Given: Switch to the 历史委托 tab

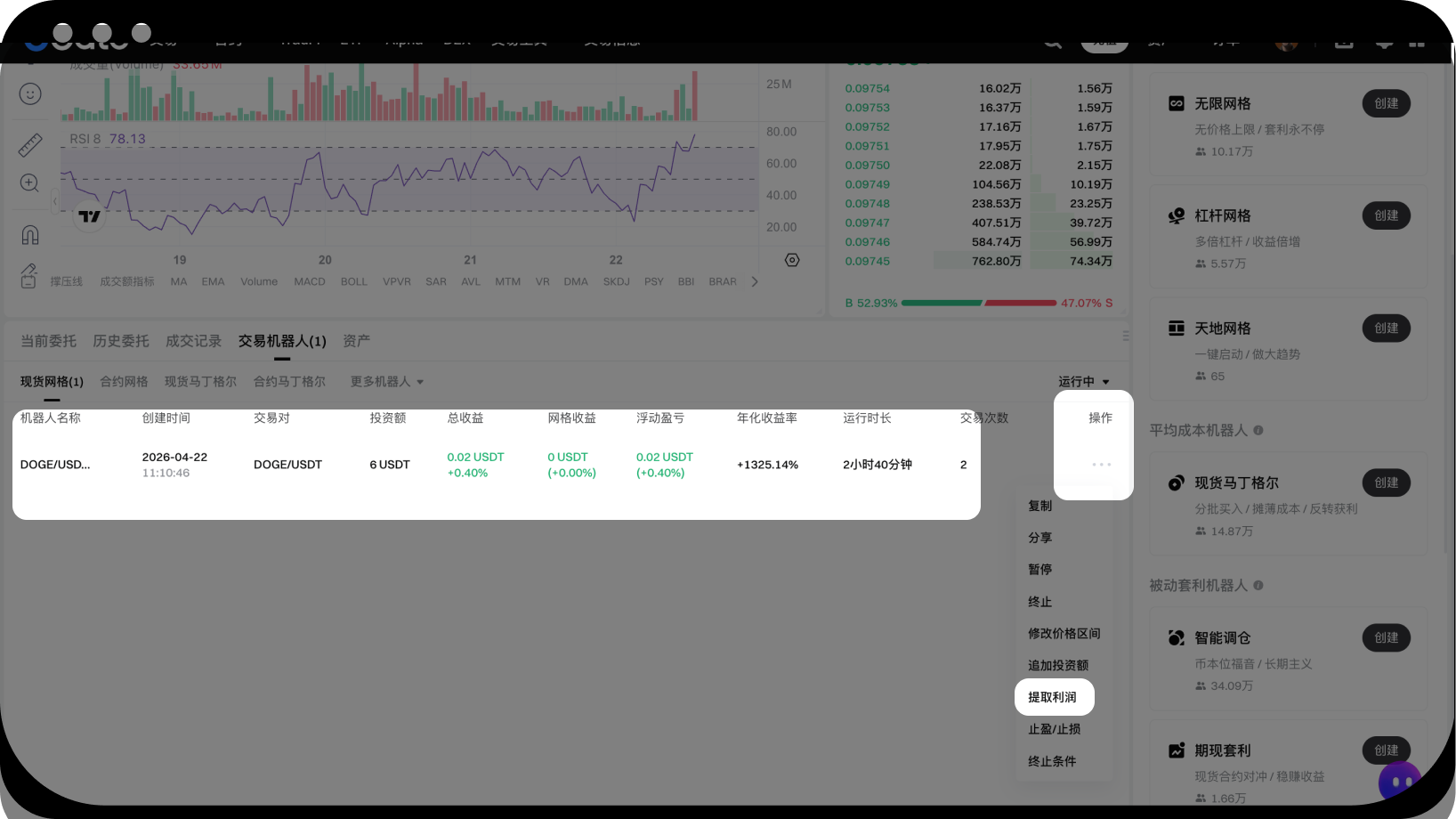Looking at the screenshot, I should [x=121, y=341].
